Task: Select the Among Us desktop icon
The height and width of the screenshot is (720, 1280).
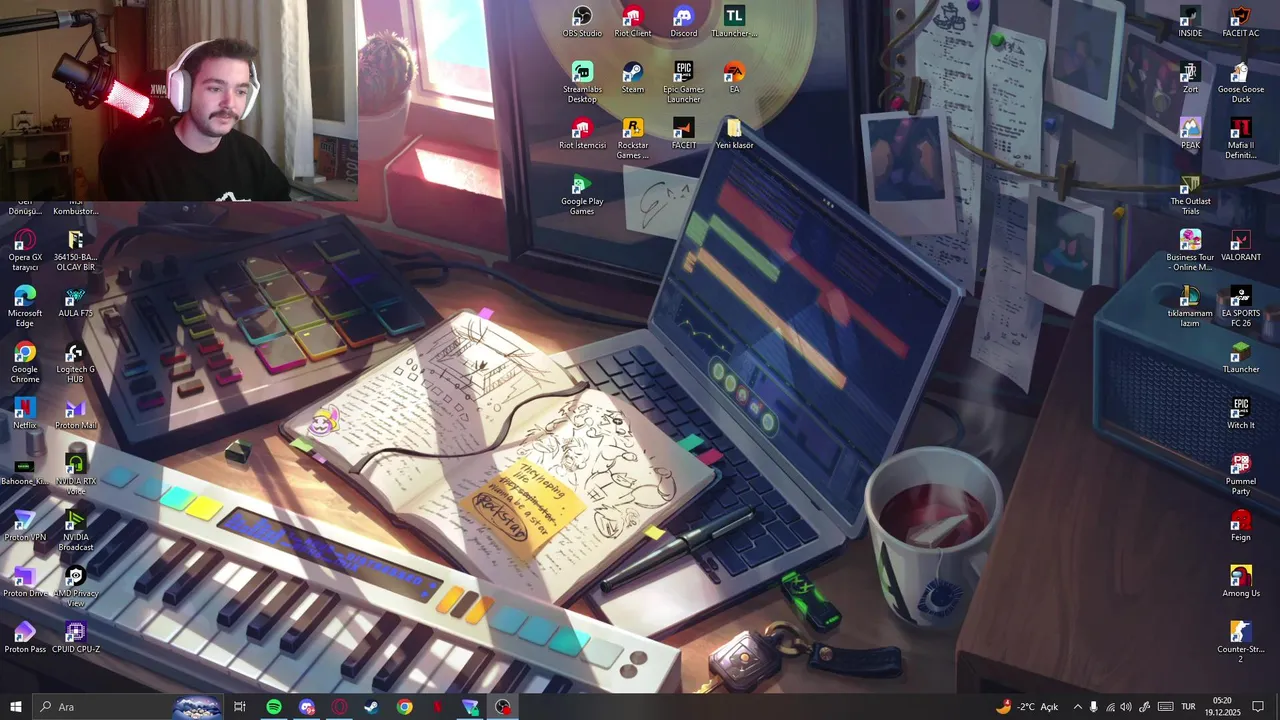Action: point(1241,582)
